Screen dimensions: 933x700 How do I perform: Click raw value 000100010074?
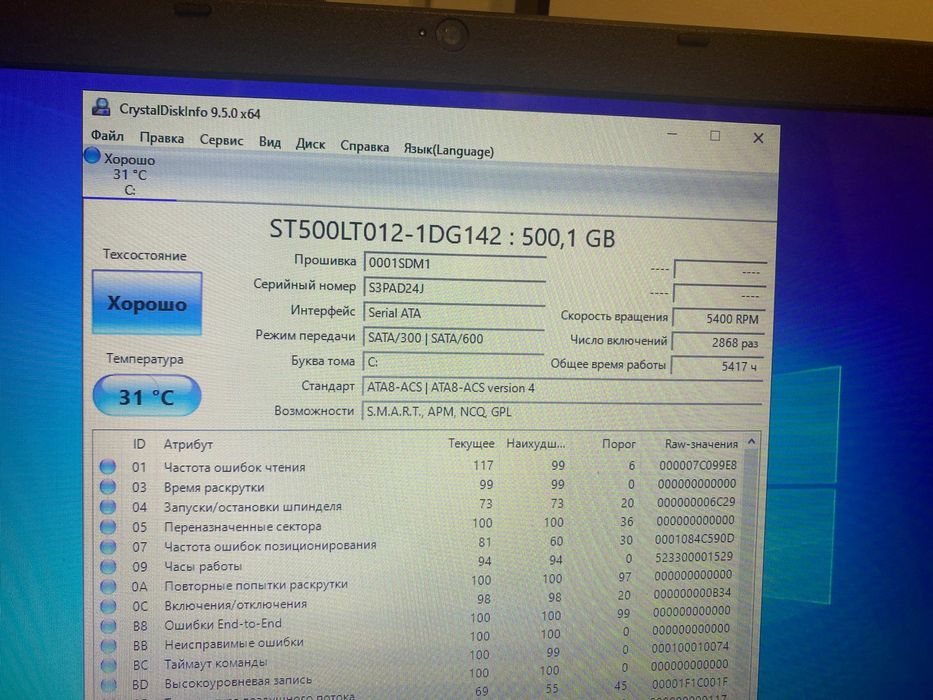(x=691, y=647)
